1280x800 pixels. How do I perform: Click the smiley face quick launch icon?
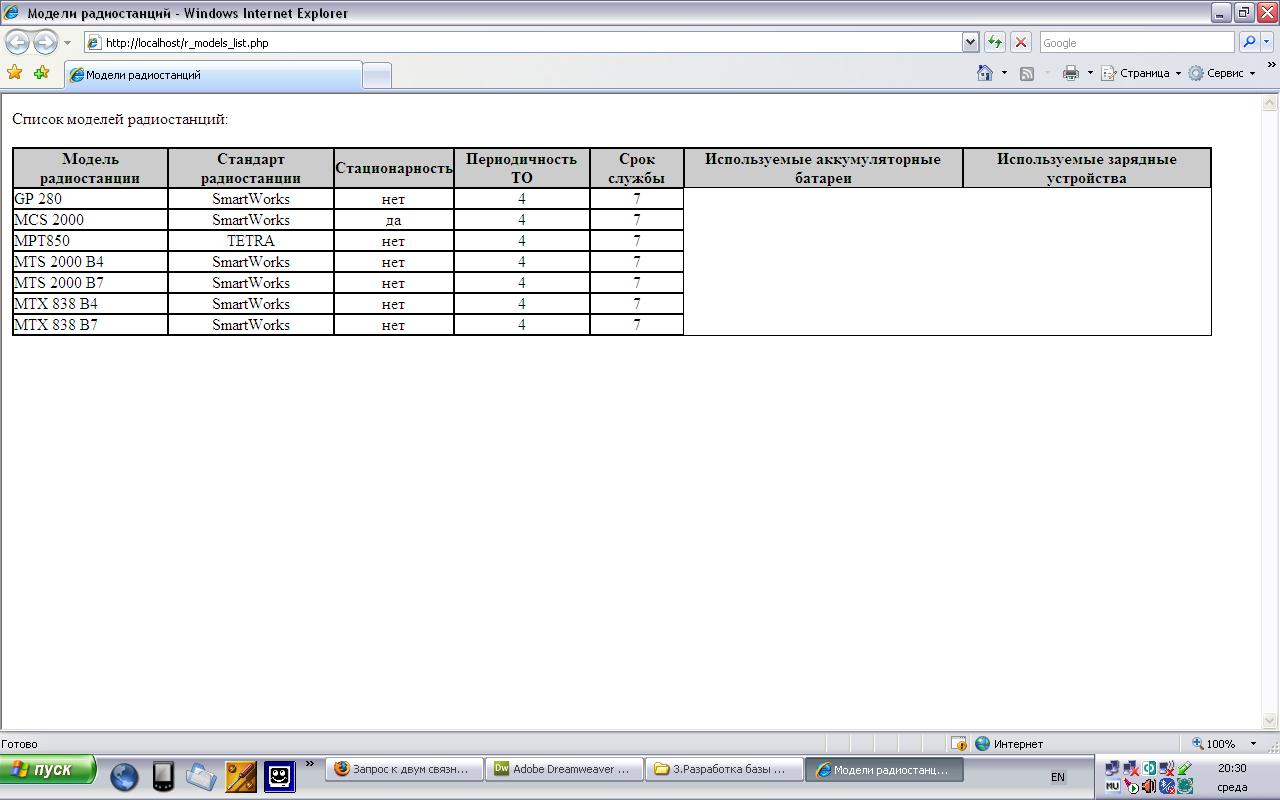(x=280, y=777)
